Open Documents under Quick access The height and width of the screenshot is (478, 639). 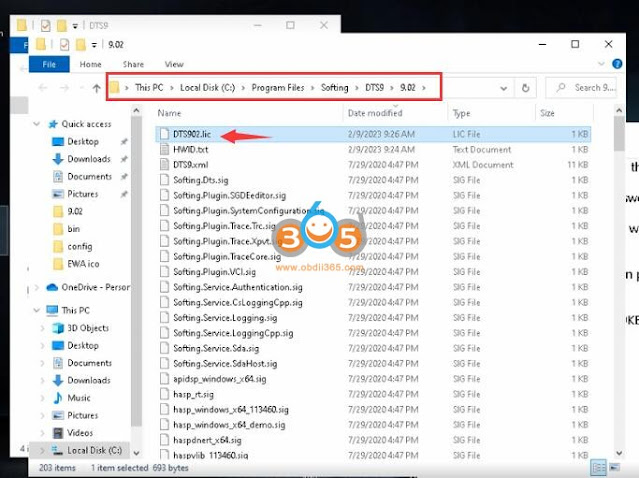(x=89, y=176)
